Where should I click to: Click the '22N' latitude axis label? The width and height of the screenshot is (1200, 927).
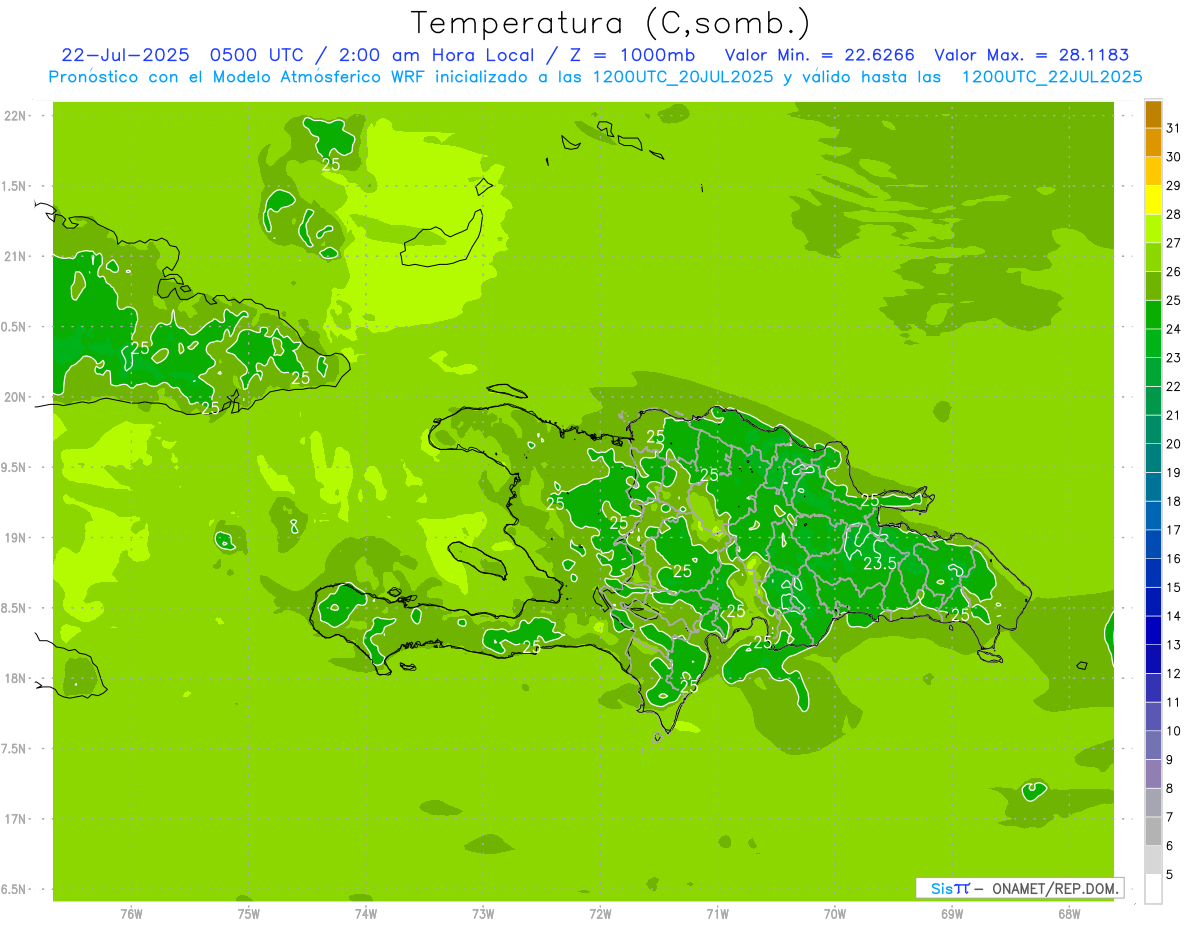(15, 116)
